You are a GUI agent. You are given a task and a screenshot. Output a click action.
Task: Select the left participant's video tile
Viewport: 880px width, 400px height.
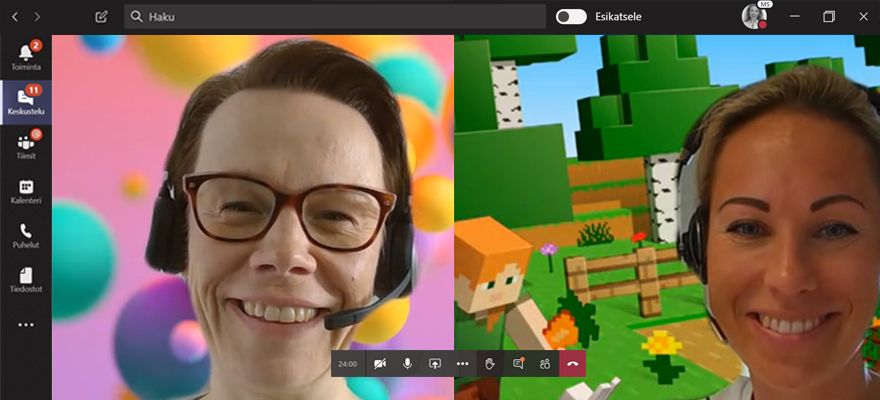point(253,218)
